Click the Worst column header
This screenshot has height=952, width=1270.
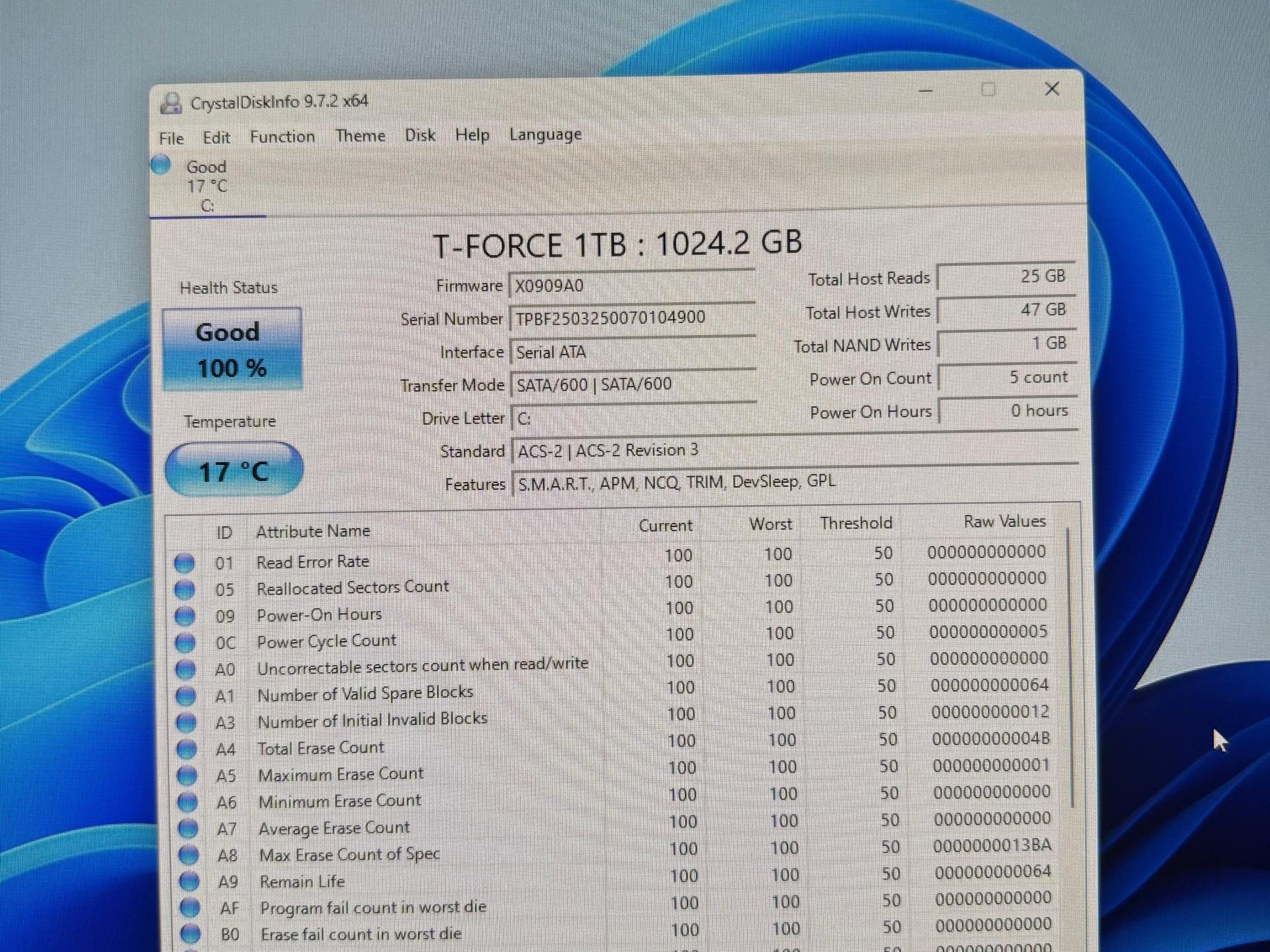click(x=770, y=524)
